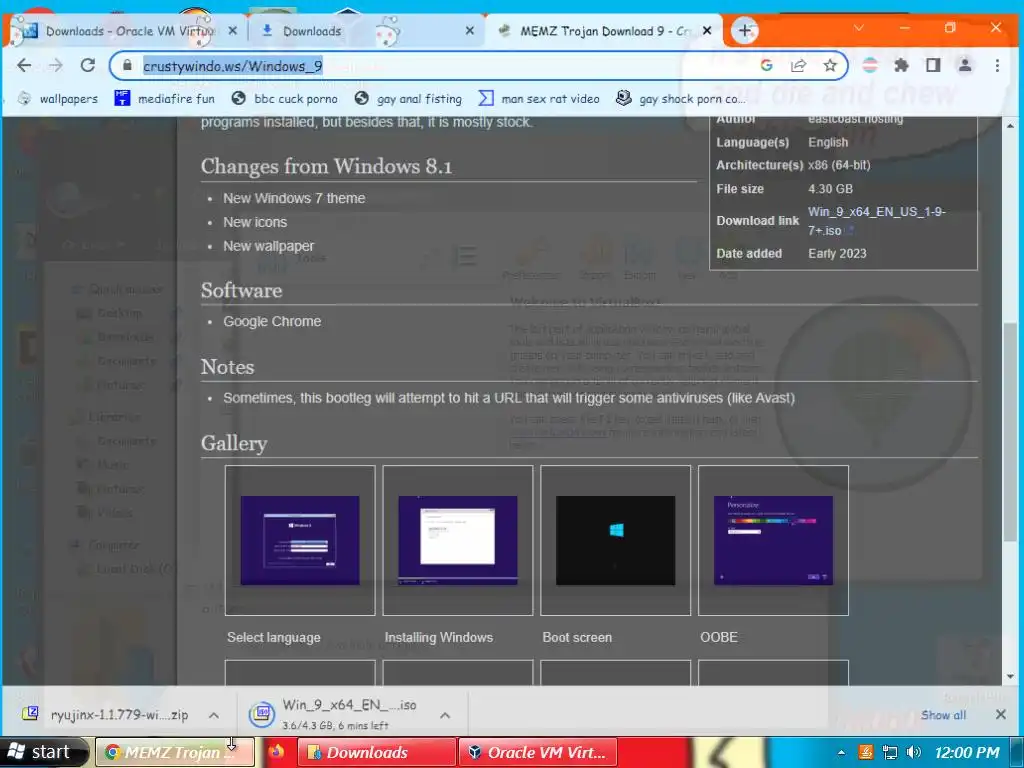Expand options for Win_9_x64 iso download
The width and height of the screenshot is (1024, 768).
445,715
